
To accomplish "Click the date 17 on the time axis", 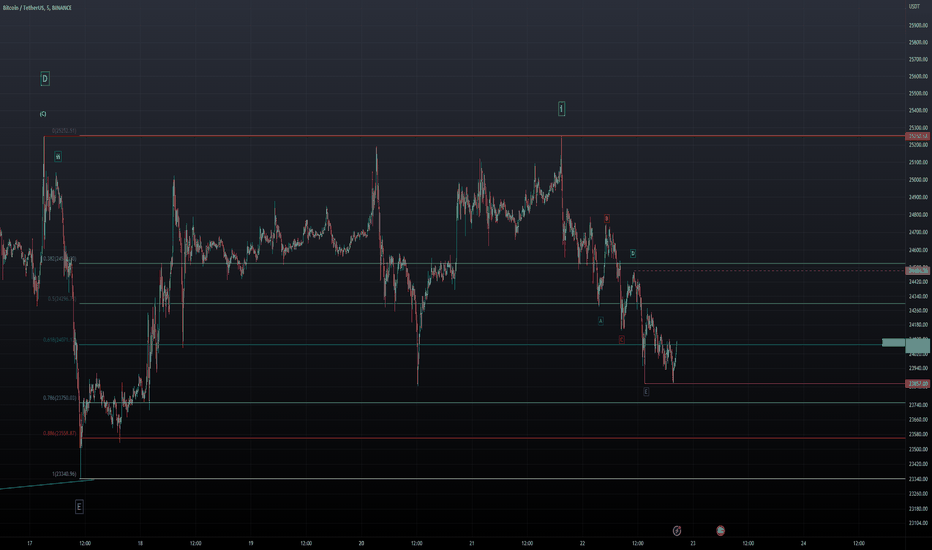I will coord(30,543).
